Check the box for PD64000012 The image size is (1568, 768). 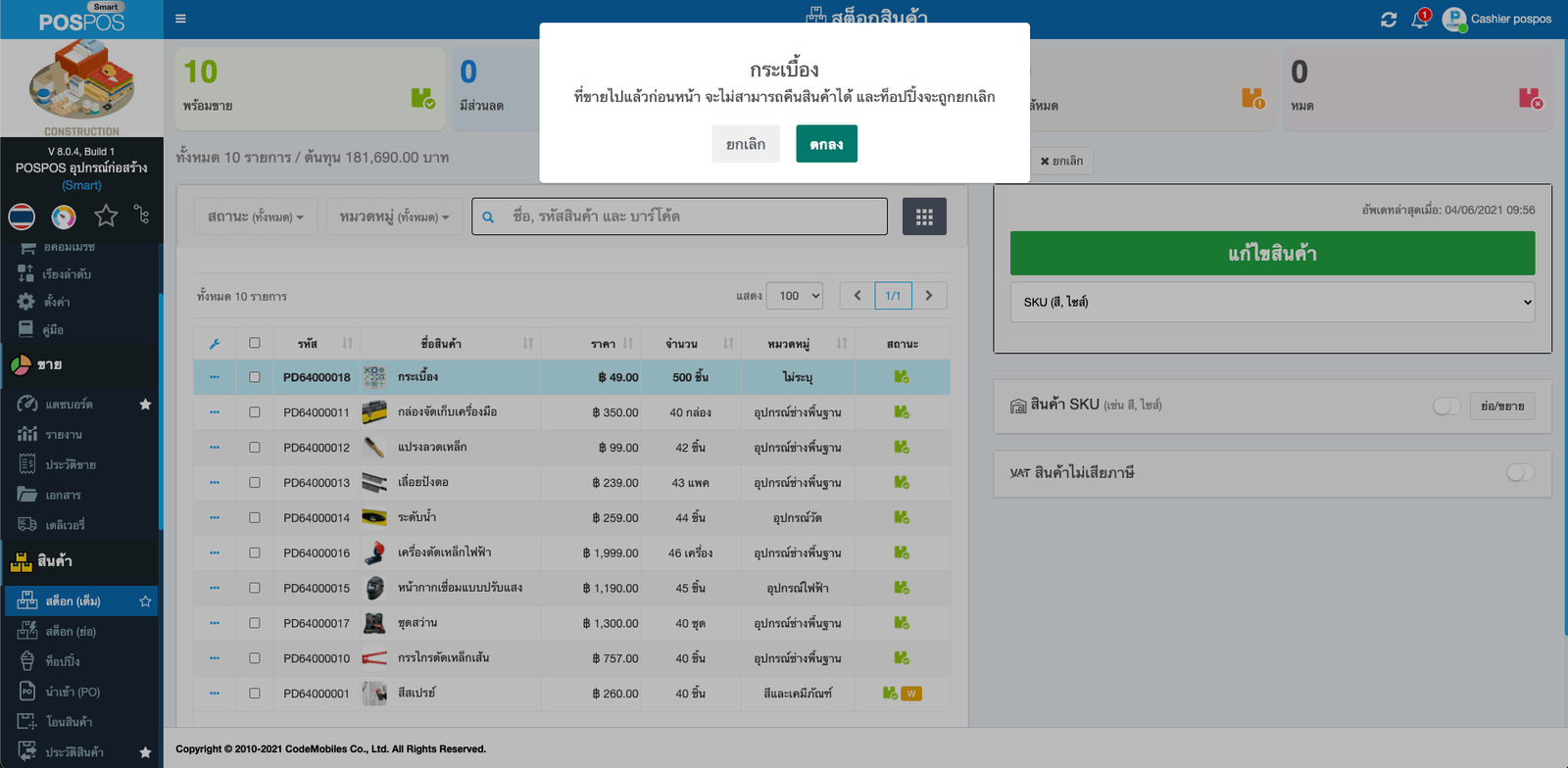[255, 448]
